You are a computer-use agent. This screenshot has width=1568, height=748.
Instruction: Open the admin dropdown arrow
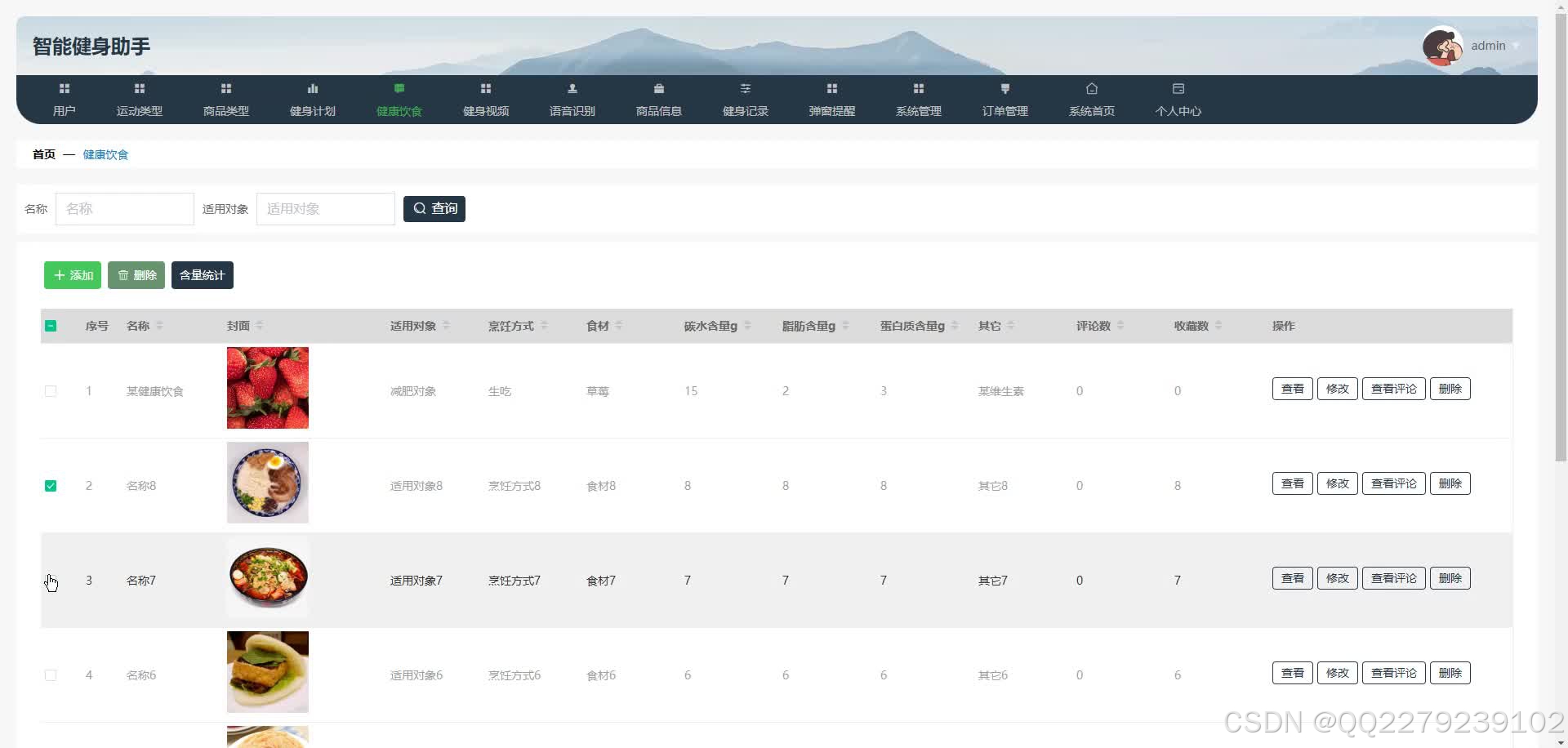tap(1516, 46)
